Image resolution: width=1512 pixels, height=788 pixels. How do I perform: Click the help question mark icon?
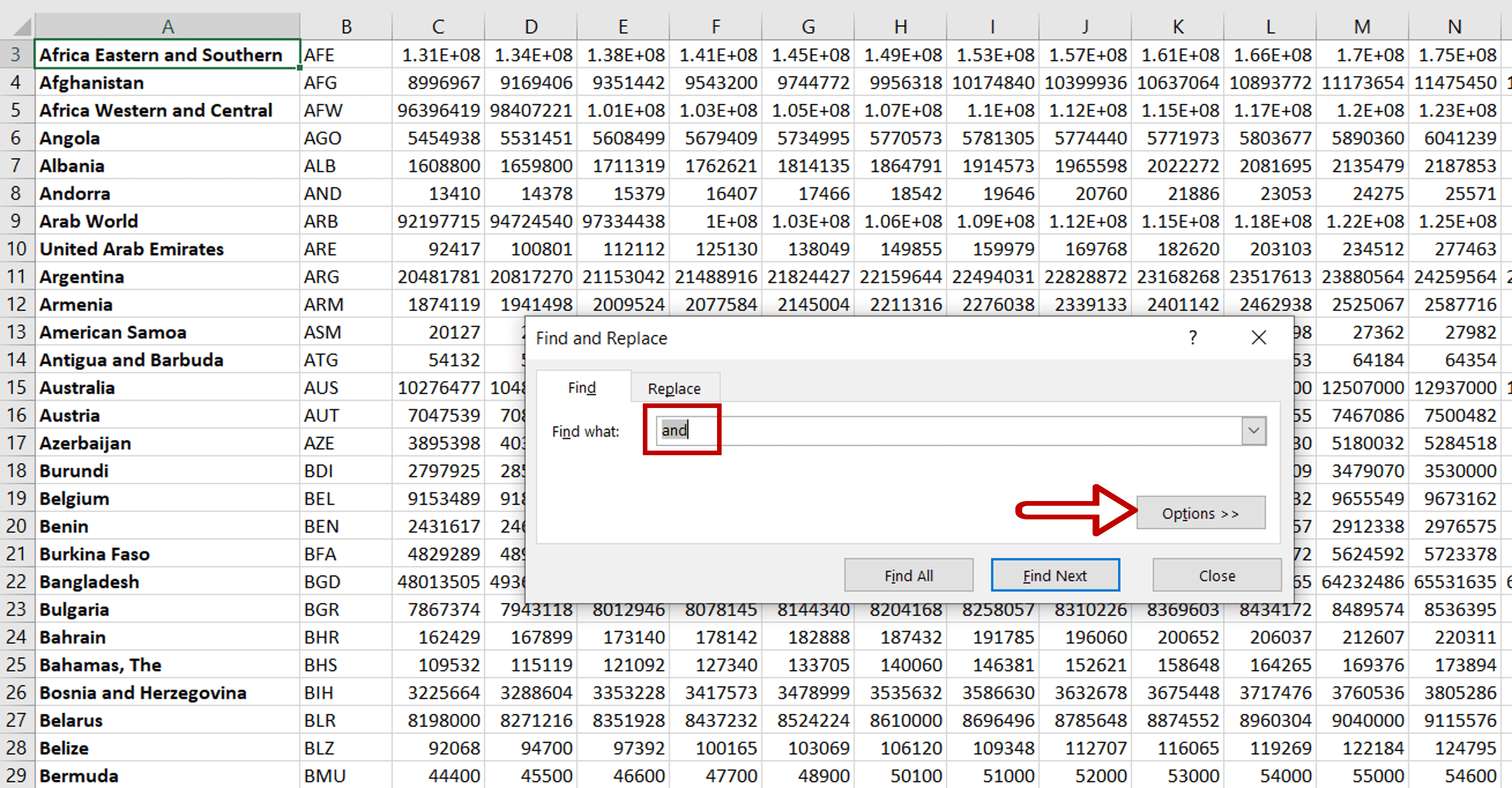1192,338
